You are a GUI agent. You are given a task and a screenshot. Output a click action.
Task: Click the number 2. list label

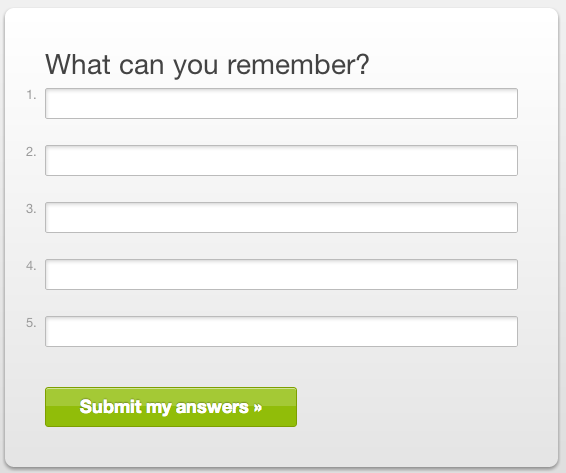[x=31, y=152]
